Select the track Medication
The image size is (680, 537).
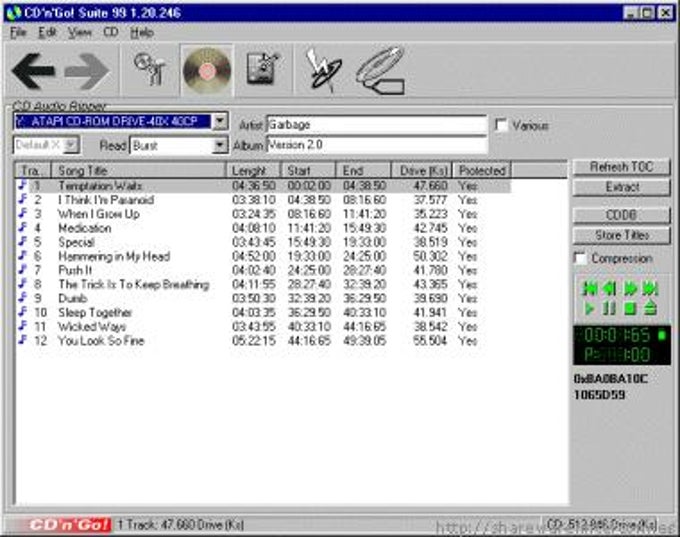tap(85, 228)
